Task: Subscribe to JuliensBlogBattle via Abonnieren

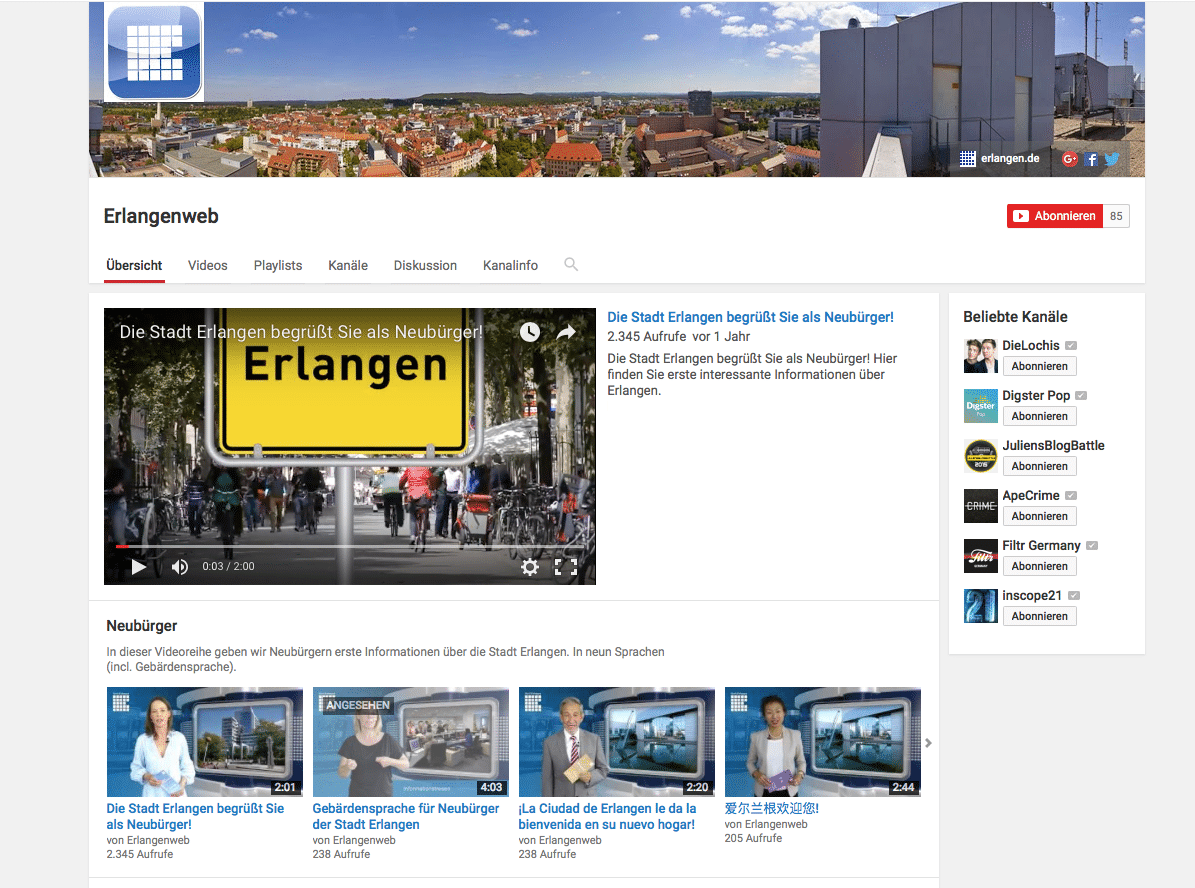Action: tap(1040, 466)
